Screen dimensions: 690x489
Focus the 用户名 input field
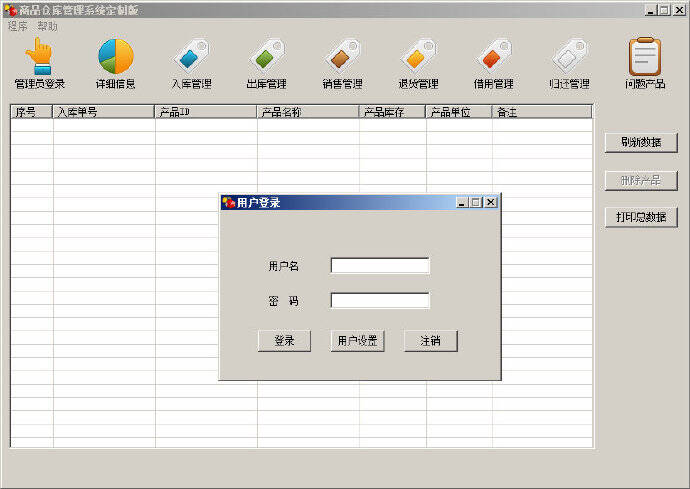380,266
